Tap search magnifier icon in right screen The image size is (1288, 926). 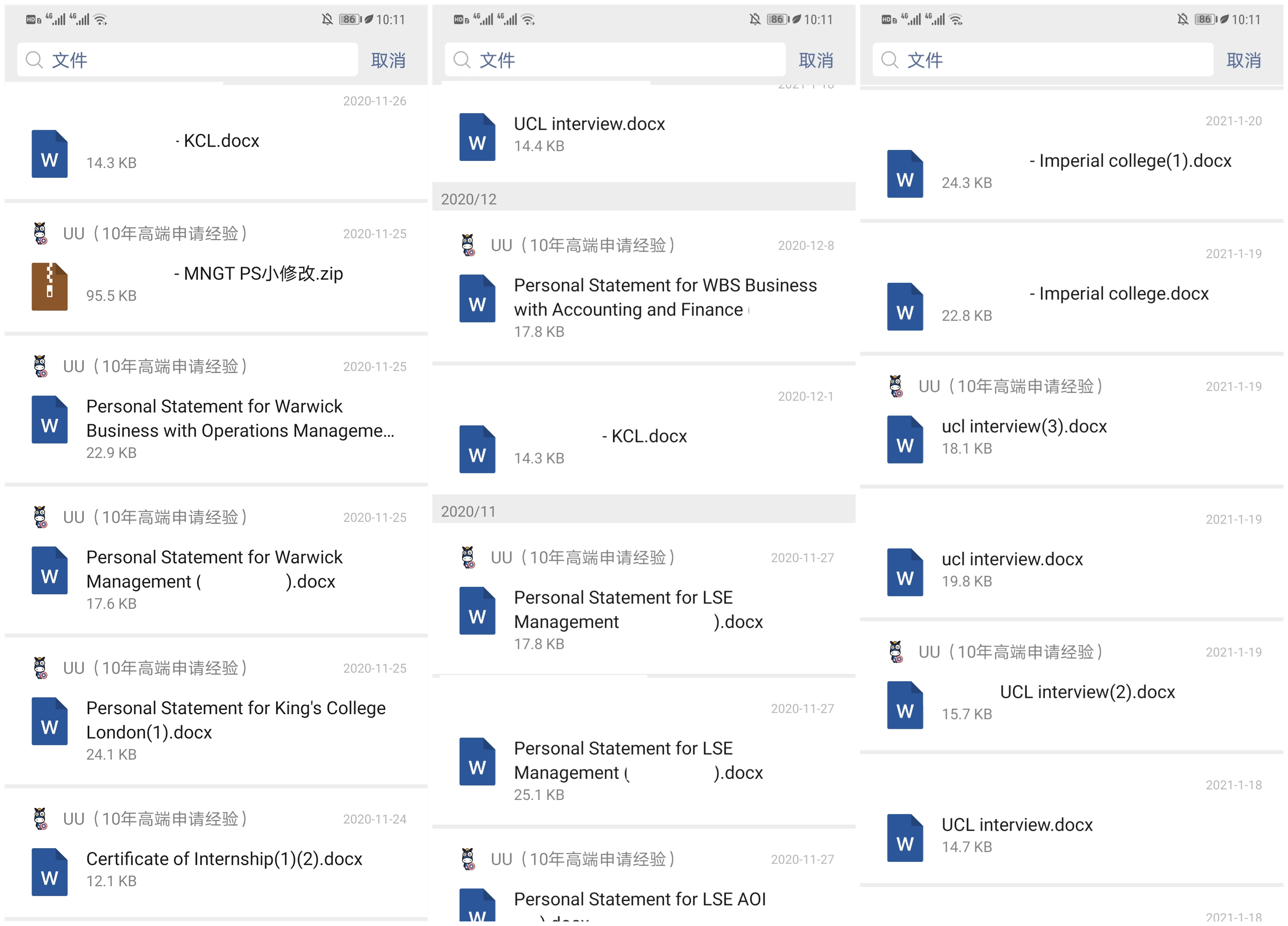point(890,60)
